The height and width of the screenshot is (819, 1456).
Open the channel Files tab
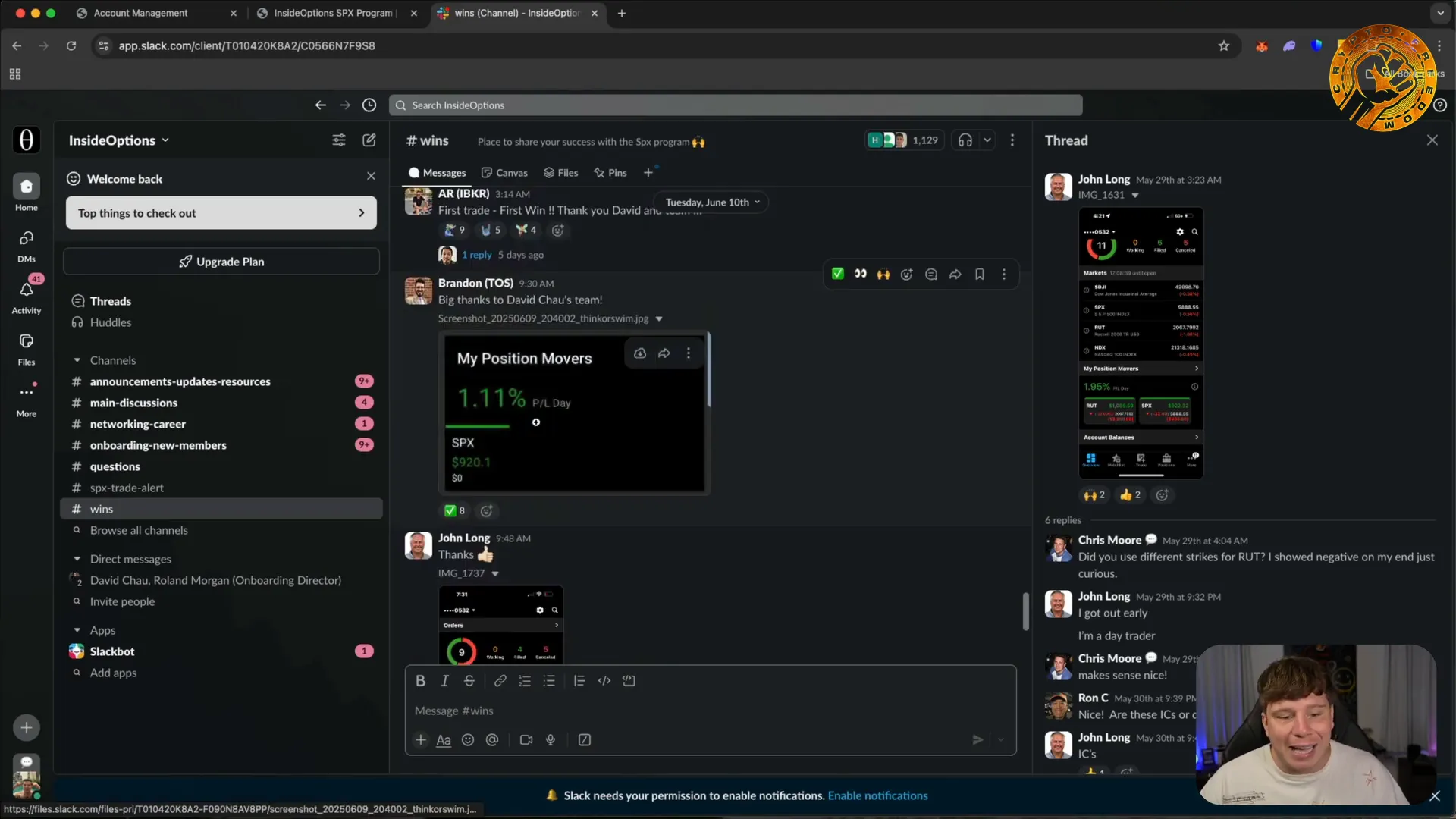click(560, 173)
